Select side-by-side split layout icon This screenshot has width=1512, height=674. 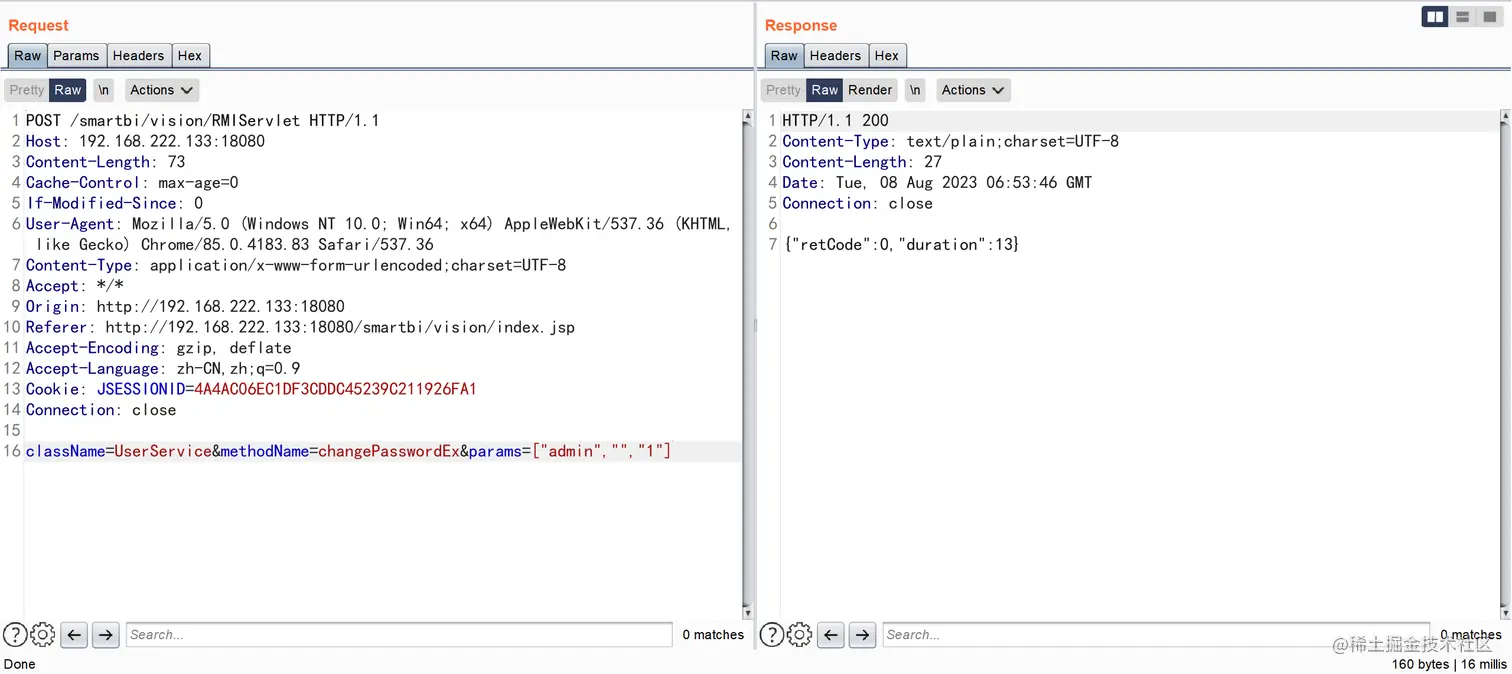pos(1435,17)
